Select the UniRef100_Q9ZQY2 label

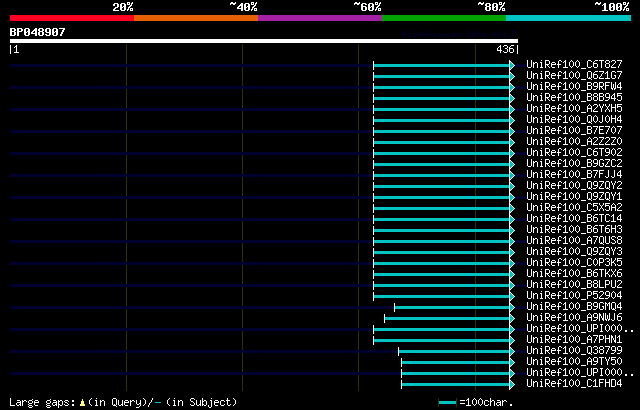click(x=574, y=185)
